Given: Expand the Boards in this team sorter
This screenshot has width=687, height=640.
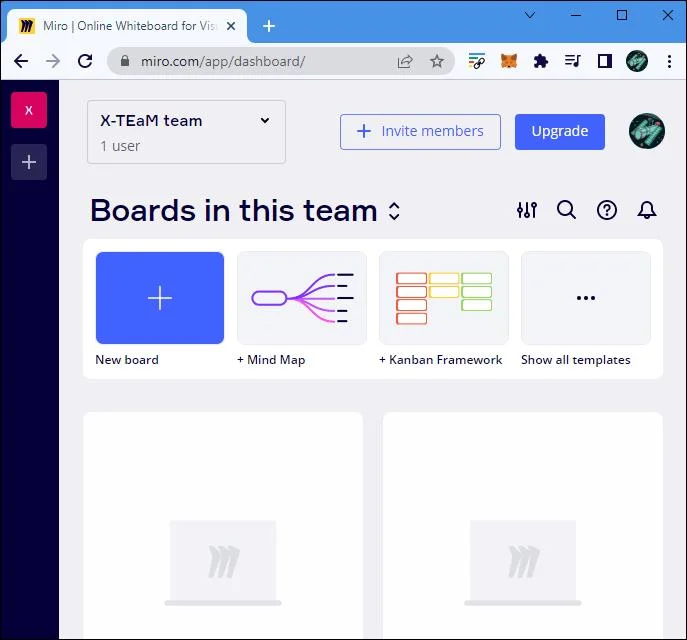Looking at the screenshot, I should point(394,211).
